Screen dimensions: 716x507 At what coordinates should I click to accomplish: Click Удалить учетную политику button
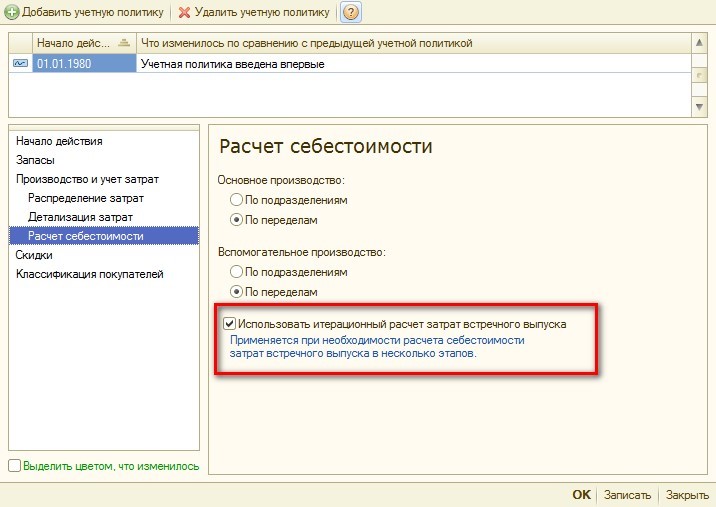(x=254, y=12)
